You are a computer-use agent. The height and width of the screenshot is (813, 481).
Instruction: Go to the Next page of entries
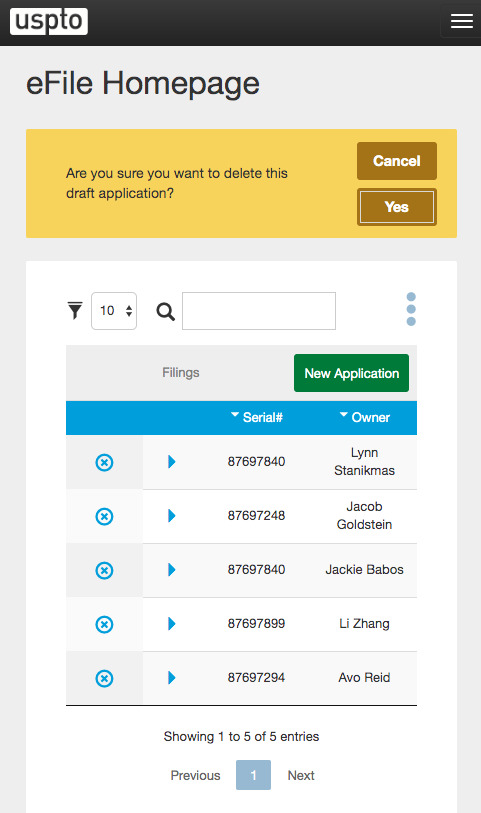[x=301, y=775]
